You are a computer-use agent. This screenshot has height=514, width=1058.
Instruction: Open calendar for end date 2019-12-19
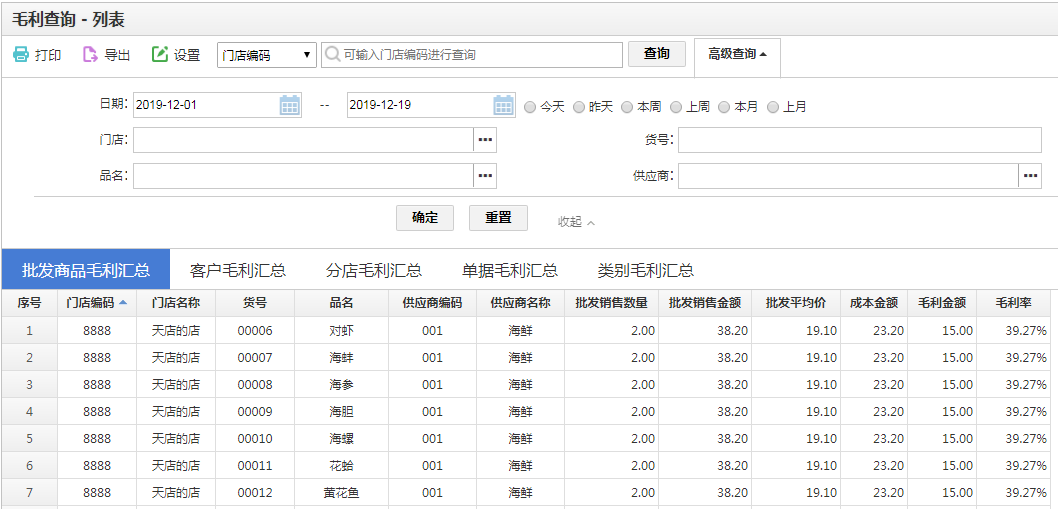(504, 105)
